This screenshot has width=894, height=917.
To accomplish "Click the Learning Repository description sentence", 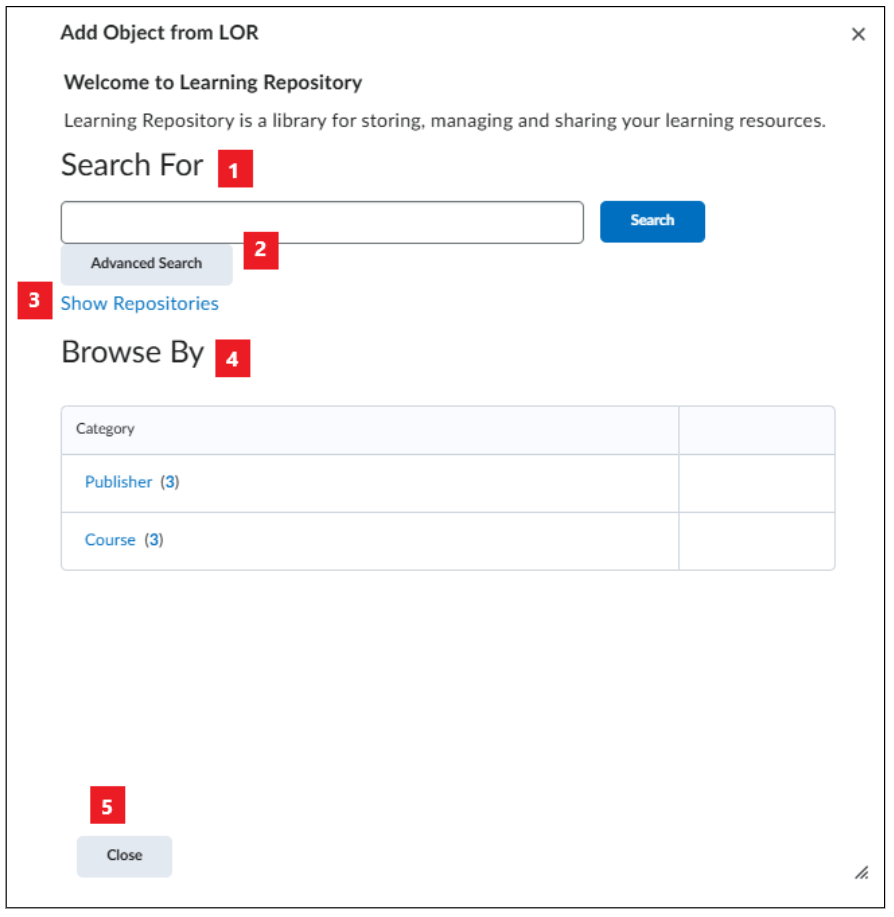I will [444, 121].
